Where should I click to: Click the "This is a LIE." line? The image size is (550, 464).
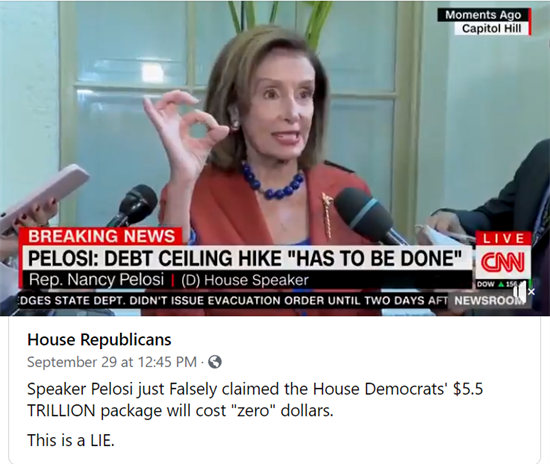71,440
